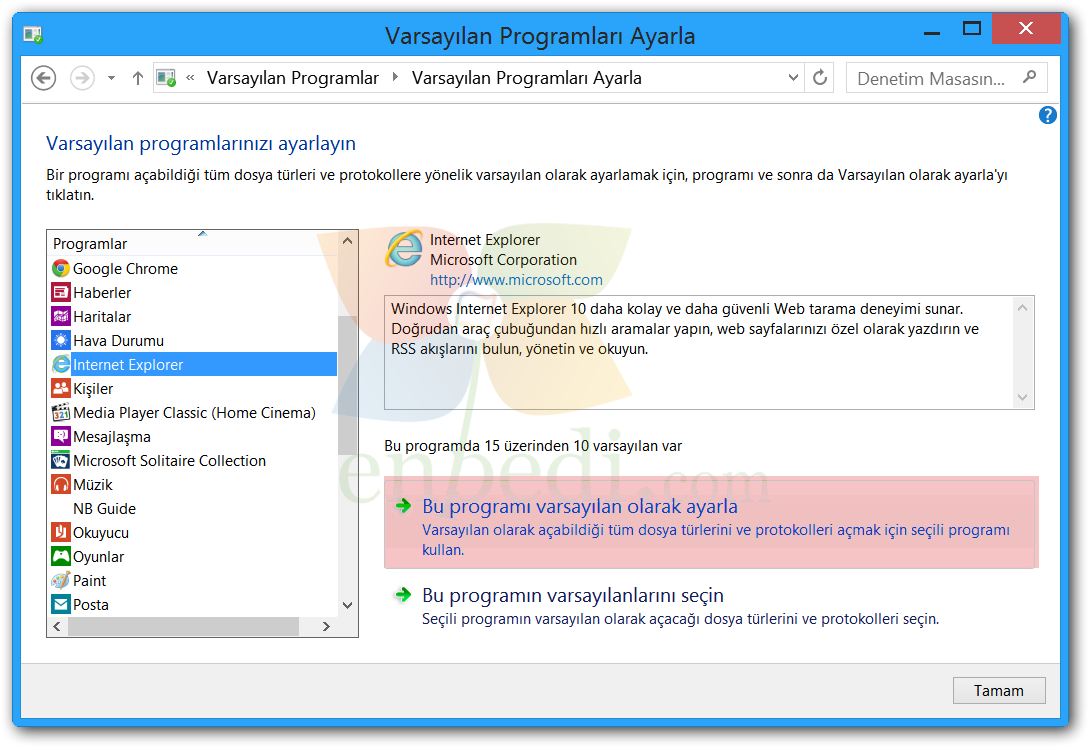Refresh the address bar location
The image size is (1089, 747).
pos(820,78)
